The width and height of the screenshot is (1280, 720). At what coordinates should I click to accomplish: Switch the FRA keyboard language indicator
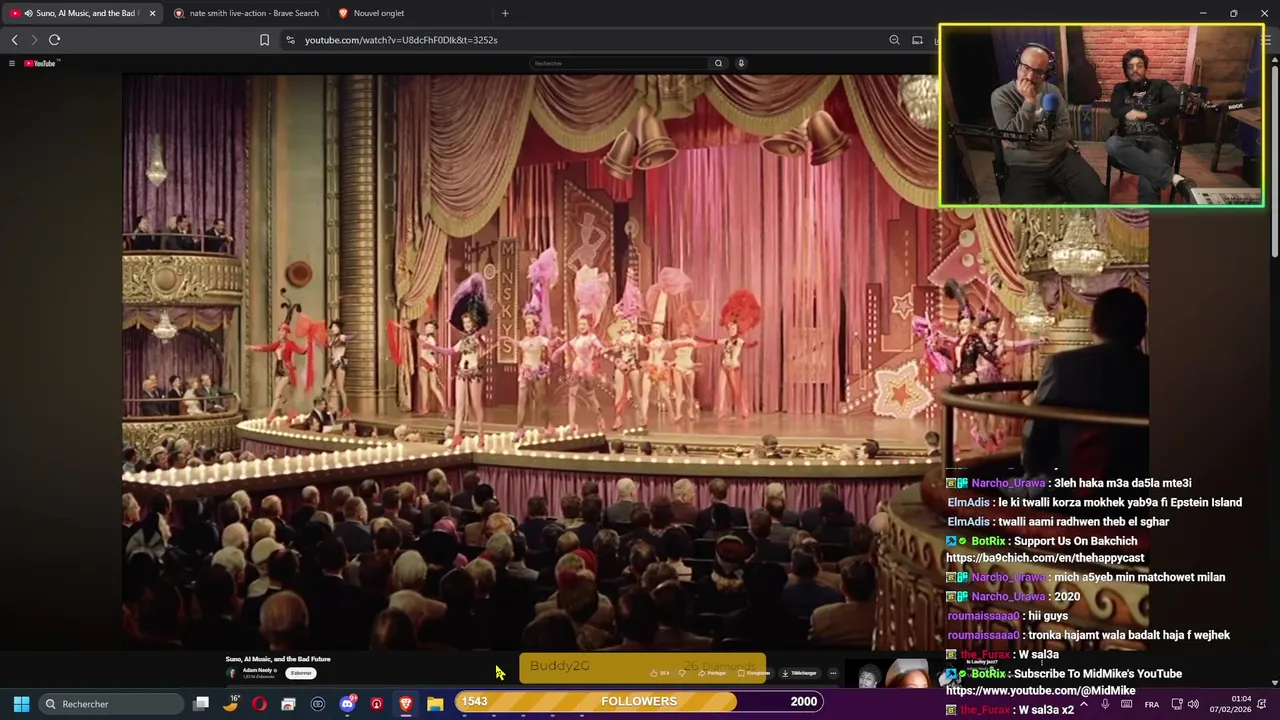pos(1152,705)
